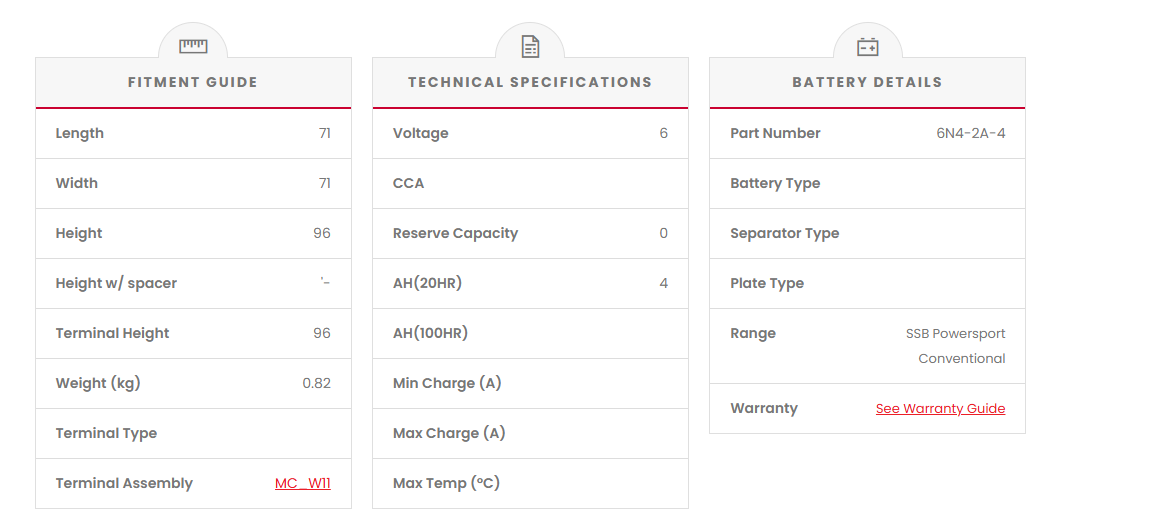Open the See Warranty Guide link
This screenshot has width=1158, height=523.
coord(940,409)
